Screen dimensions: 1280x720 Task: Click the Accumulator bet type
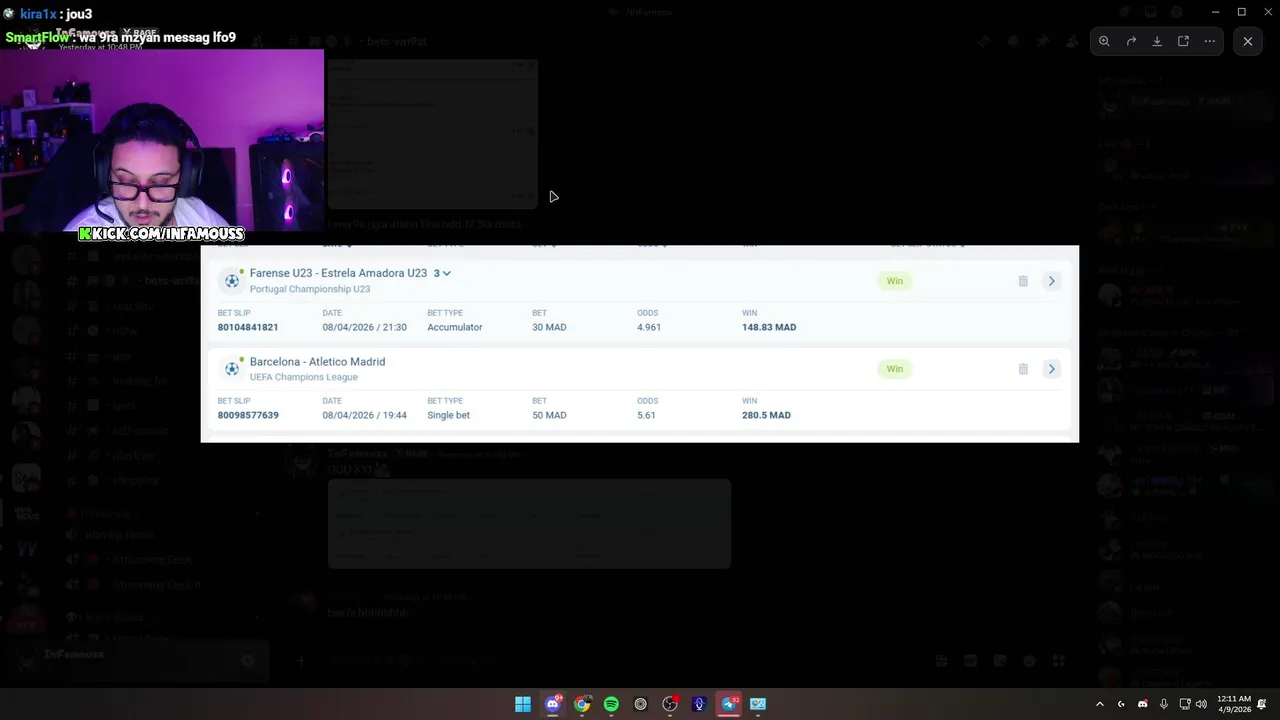point(455,327)
